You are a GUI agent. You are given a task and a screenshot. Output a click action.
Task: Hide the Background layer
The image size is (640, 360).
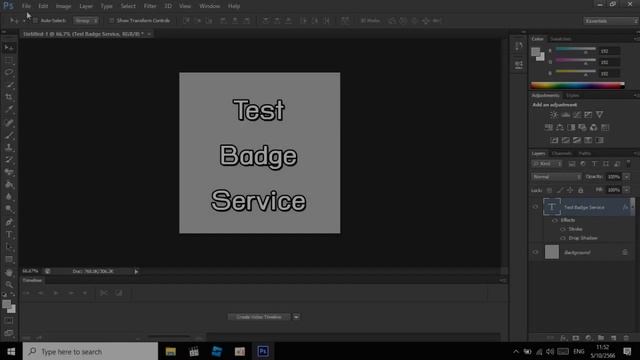tap(535, 252)
